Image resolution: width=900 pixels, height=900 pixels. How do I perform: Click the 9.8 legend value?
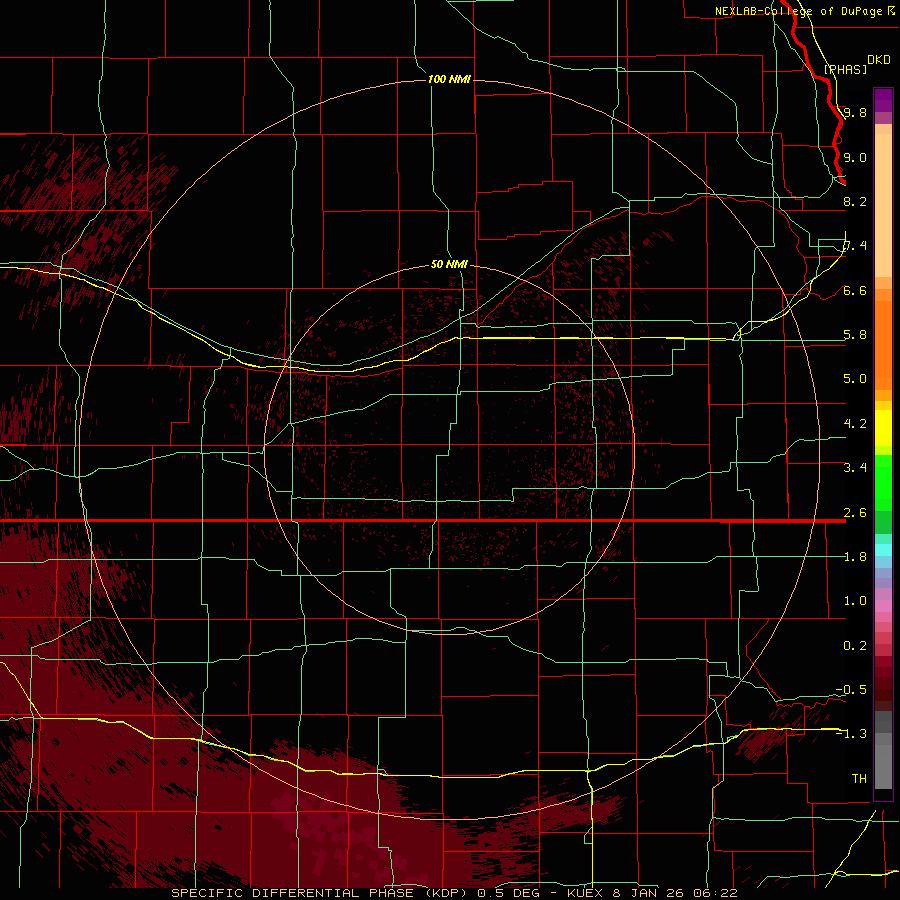point(855,112)
